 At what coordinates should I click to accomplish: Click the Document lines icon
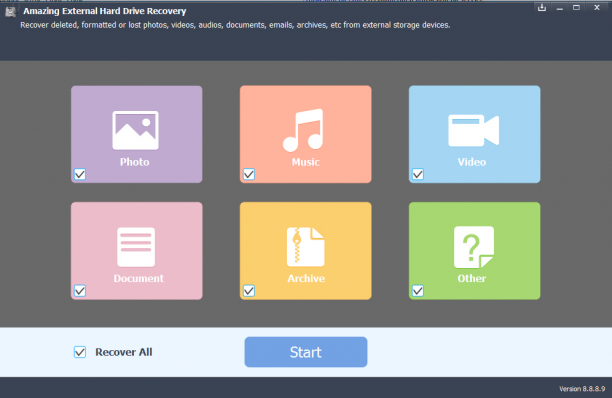coord(136,247)
